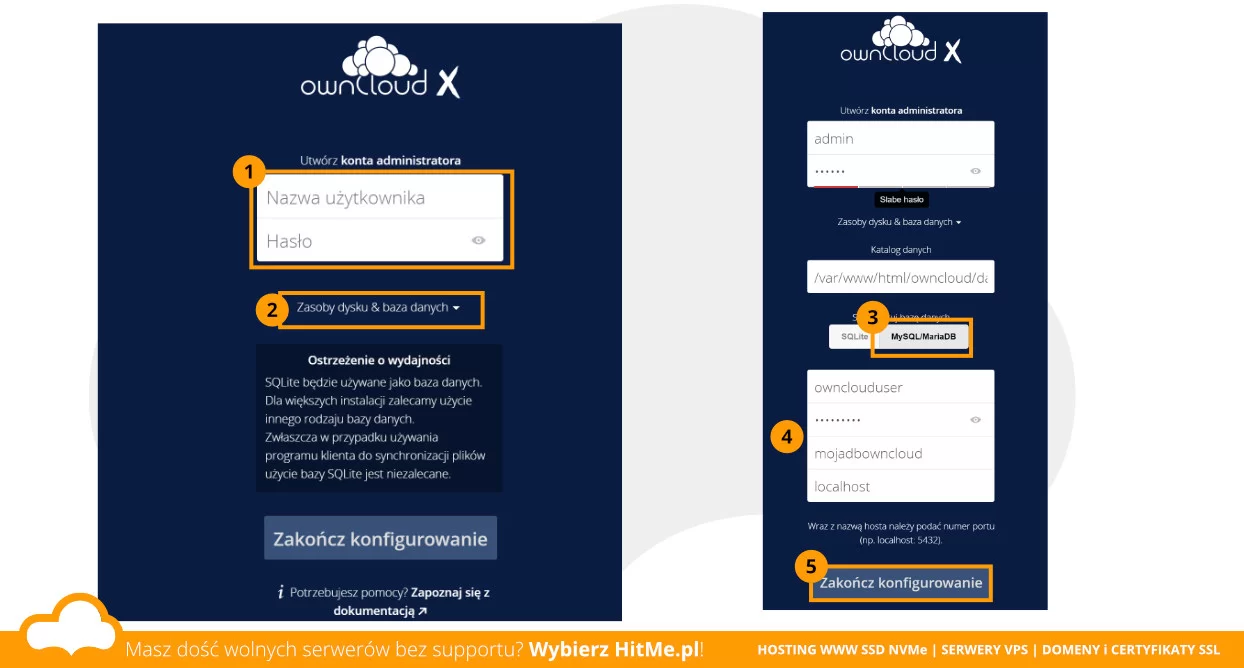Click the Katalog danych label
This screenshot has width=1244, height=668.
coord(900,249)
